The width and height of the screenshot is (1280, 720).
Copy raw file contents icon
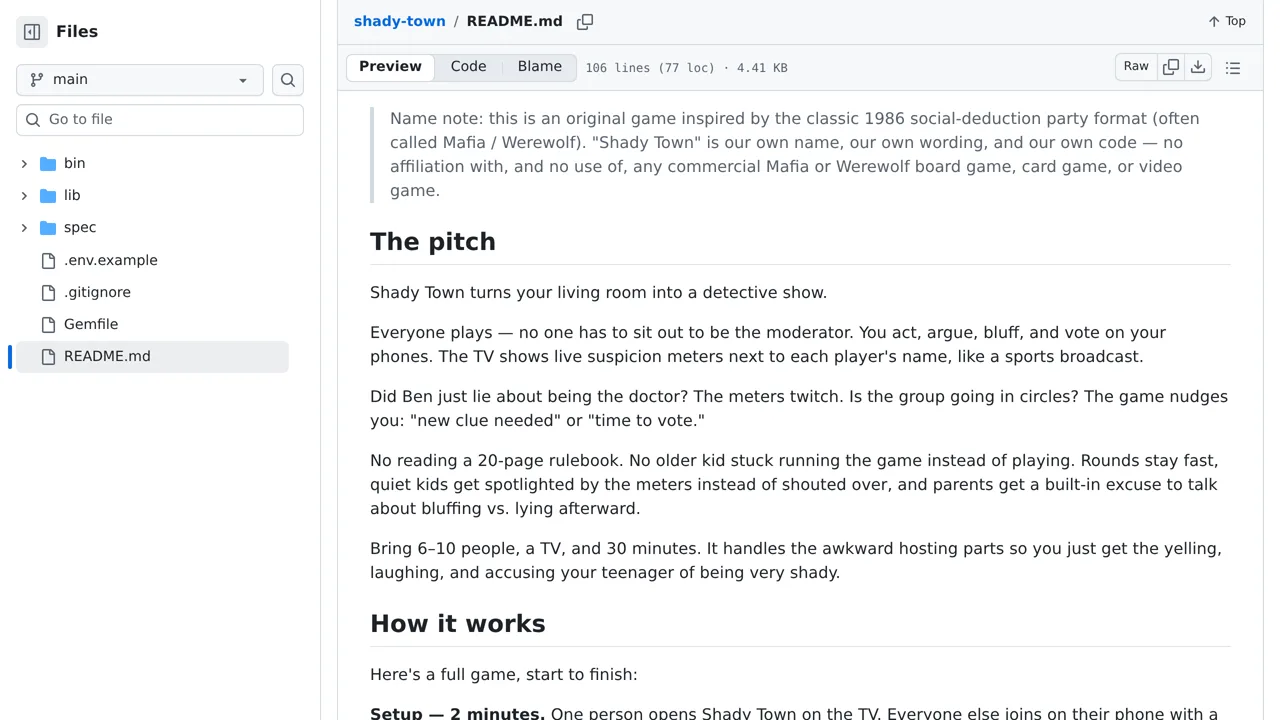[x=1171, y=67]
